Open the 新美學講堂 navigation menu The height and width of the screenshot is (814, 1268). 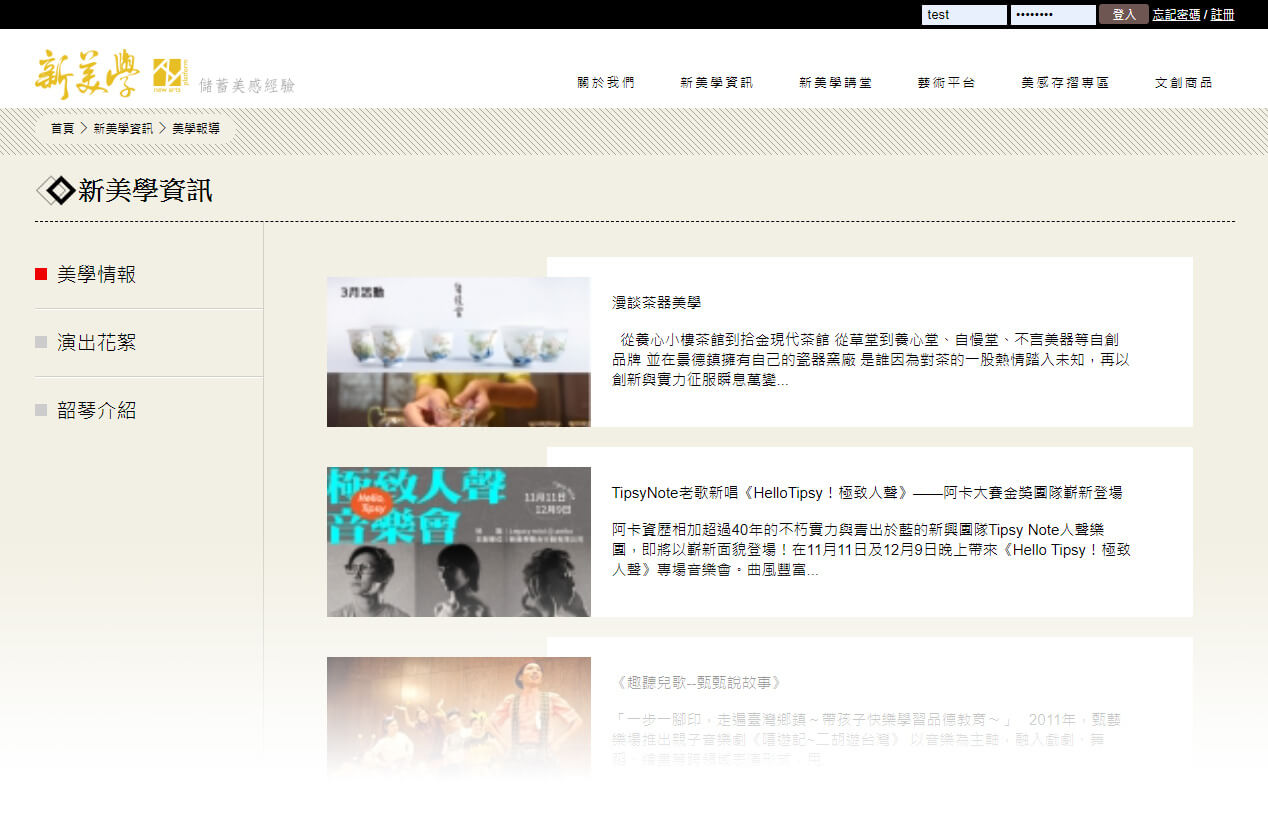pyautogui.click(x=835, y=83)
